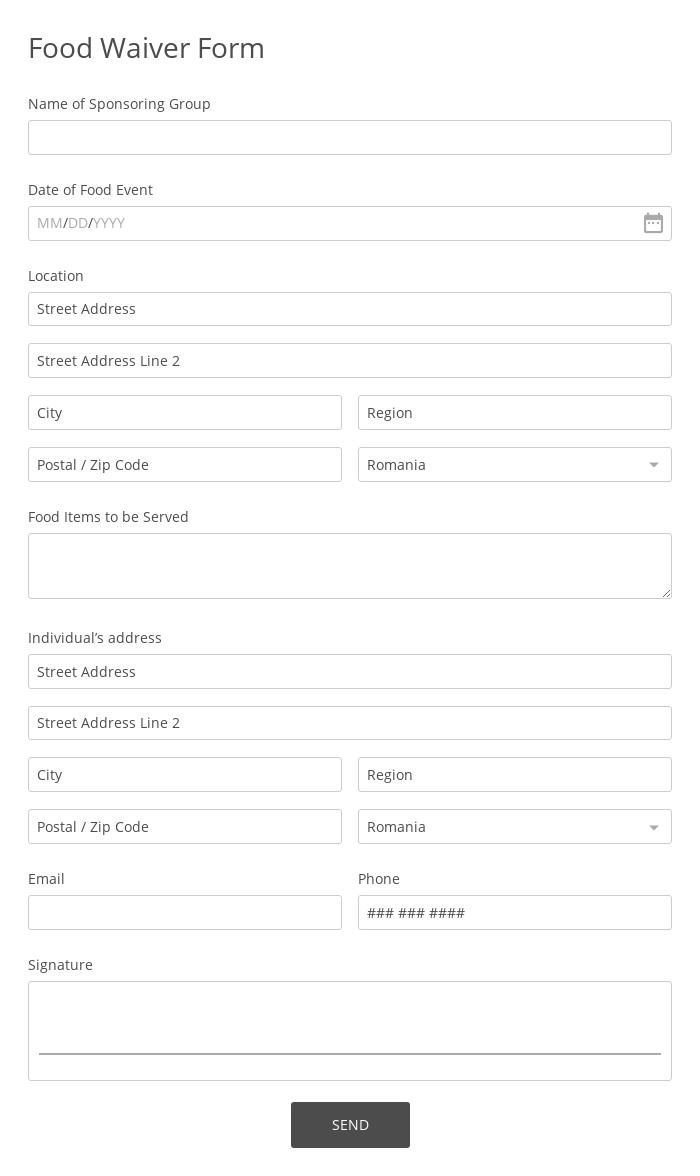Open the calendar date picker icon
The image size is (700, 1176).
click(653, 223)
